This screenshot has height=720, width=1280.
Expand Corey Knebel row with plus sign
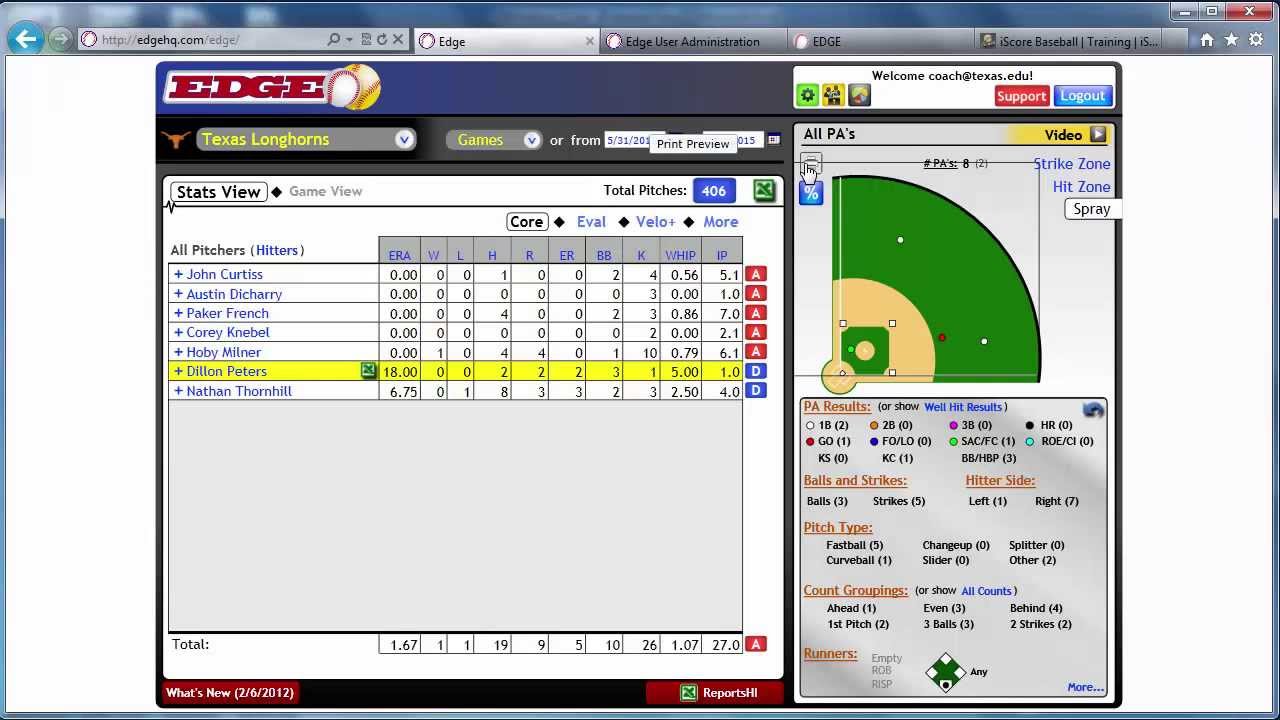tap(178, 332)
